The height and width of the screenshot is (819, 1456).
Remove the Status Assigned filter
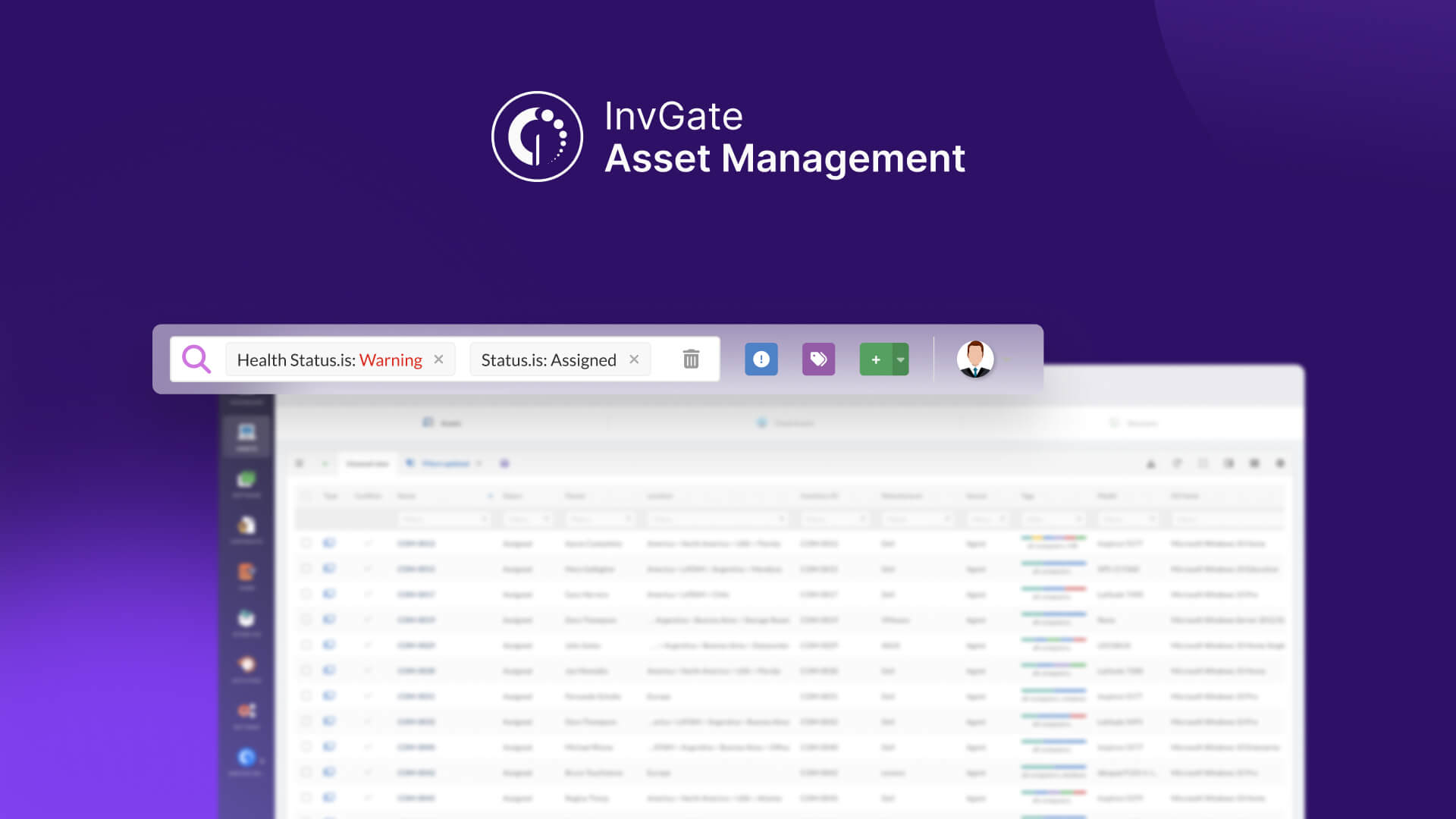point(634,359)
